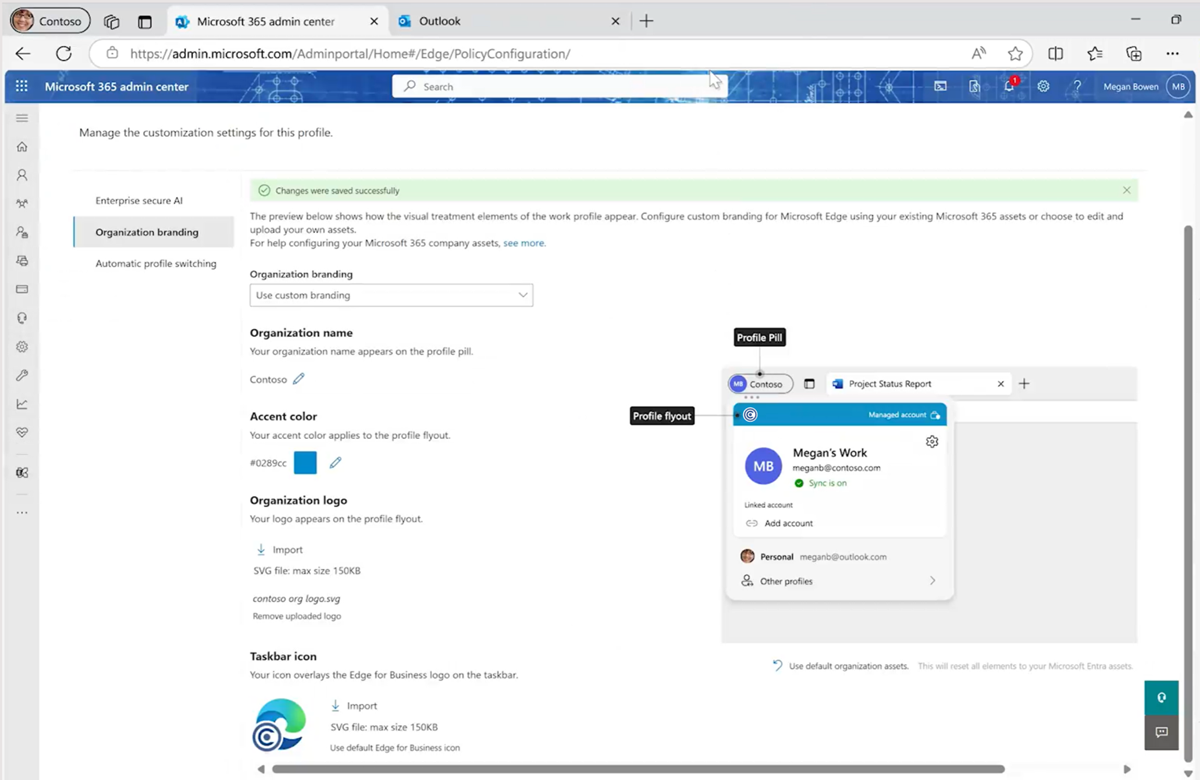Open the 'see more' help link
The height and width of the screenshot is (780, 1200).
[523, 242]
